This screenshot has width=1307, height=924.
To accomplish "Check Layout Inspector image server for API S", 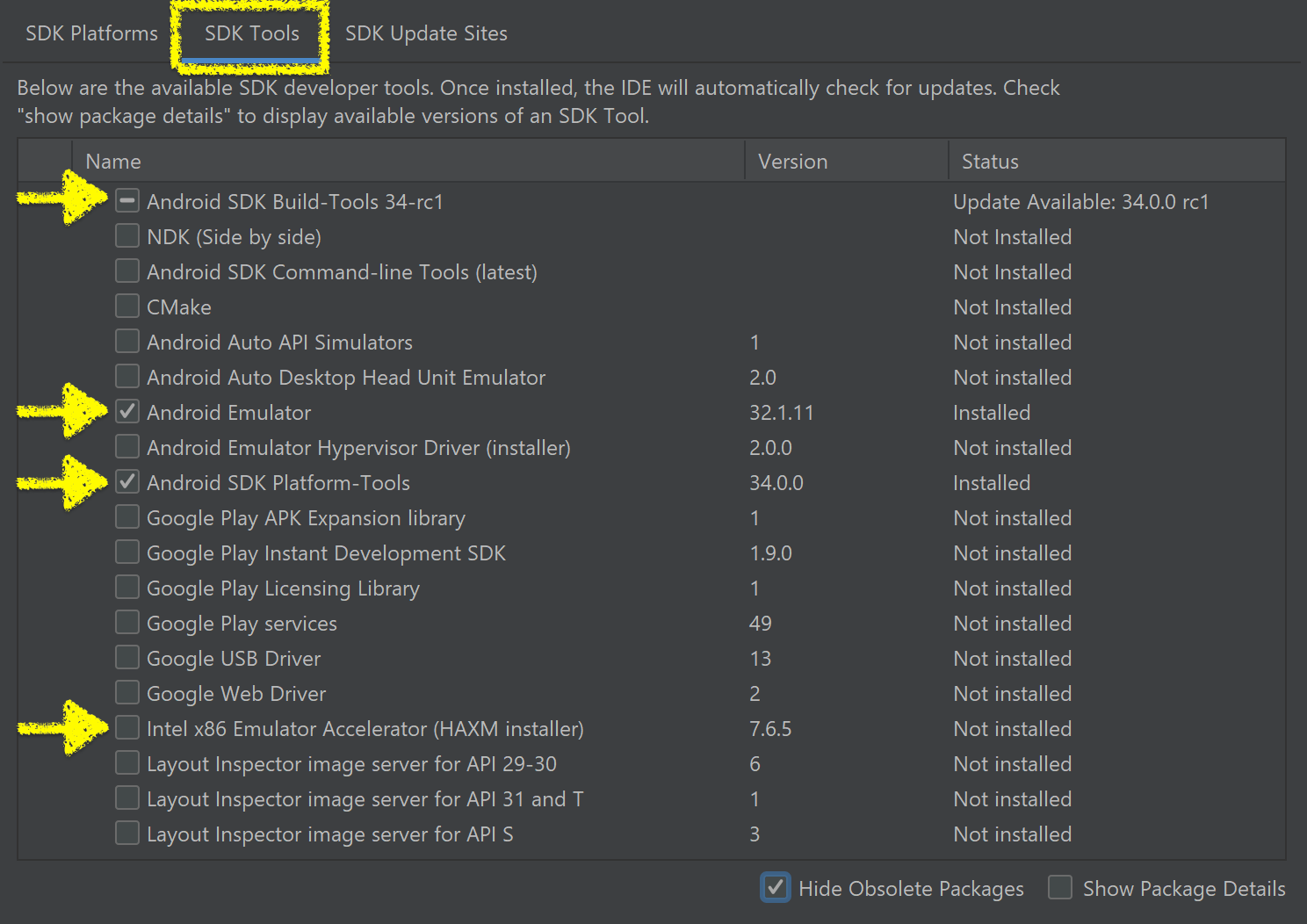I will (x=127, y=834).
